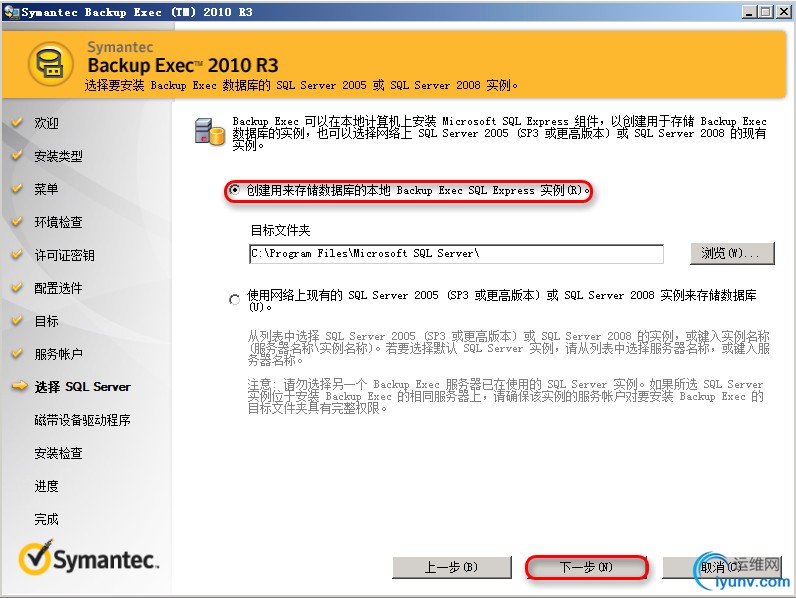Click the 目标文件夹 label

280,230
